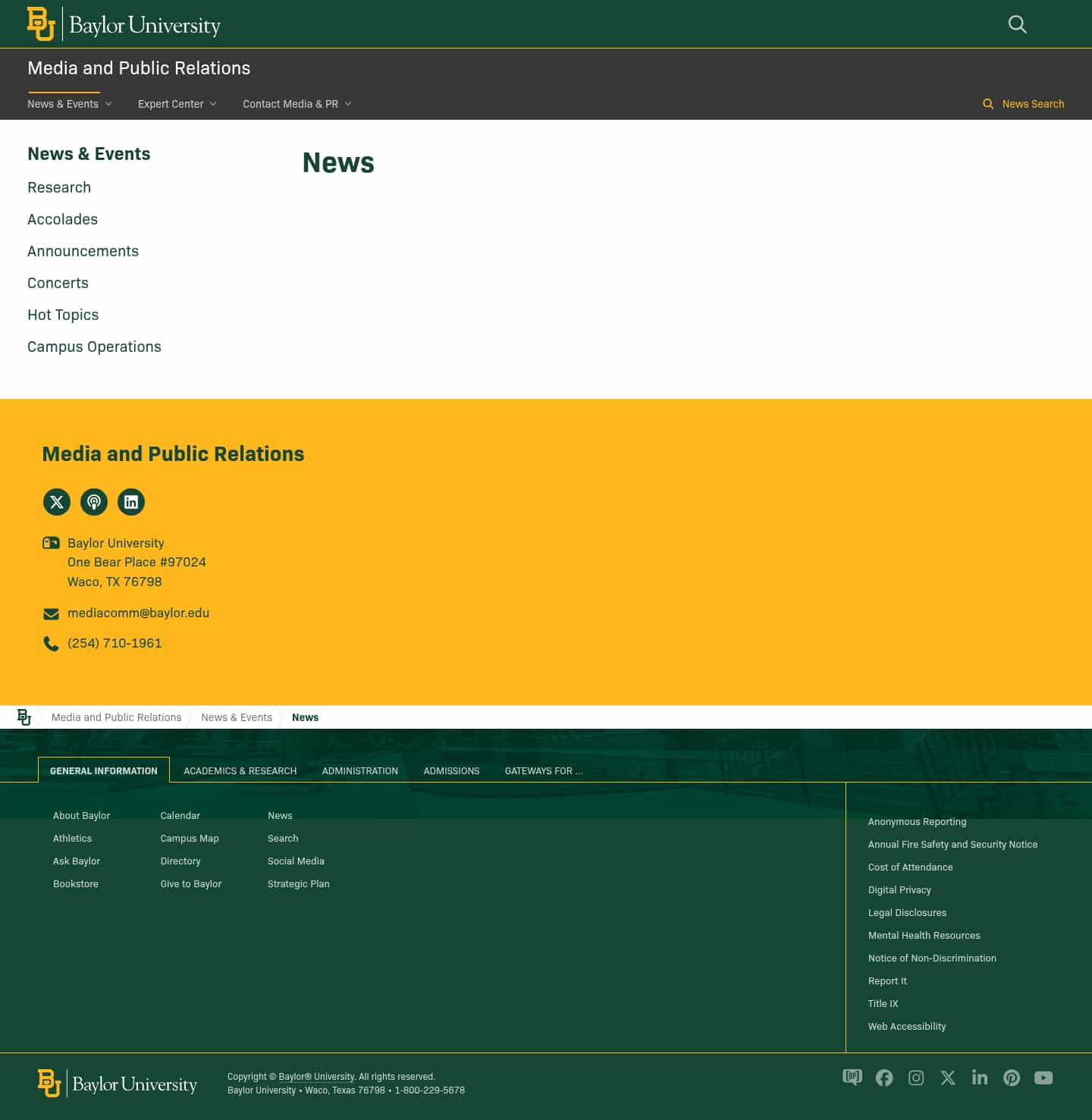This screenshot has height=1120, width=1092.
Task: Open the News Search link
Action: coord(1033,104)
